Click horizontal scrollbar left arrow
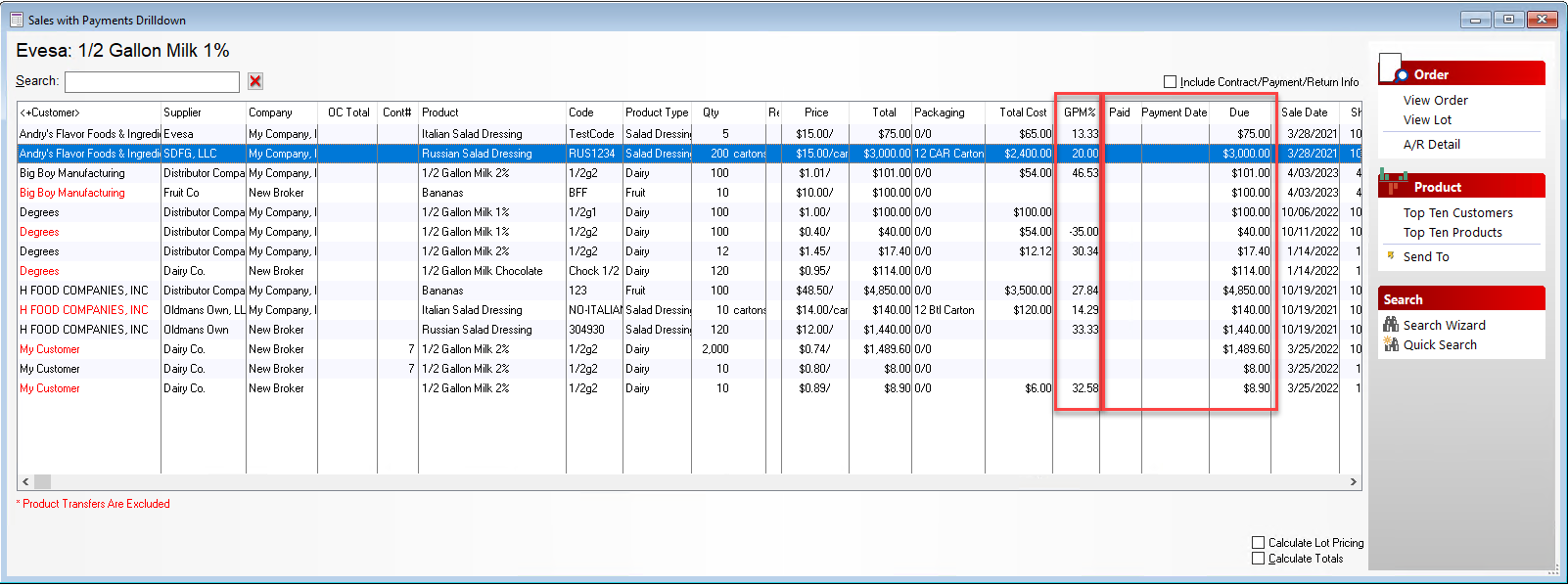This screenshot has width=1568, height=586. click(x=25, y=481)
